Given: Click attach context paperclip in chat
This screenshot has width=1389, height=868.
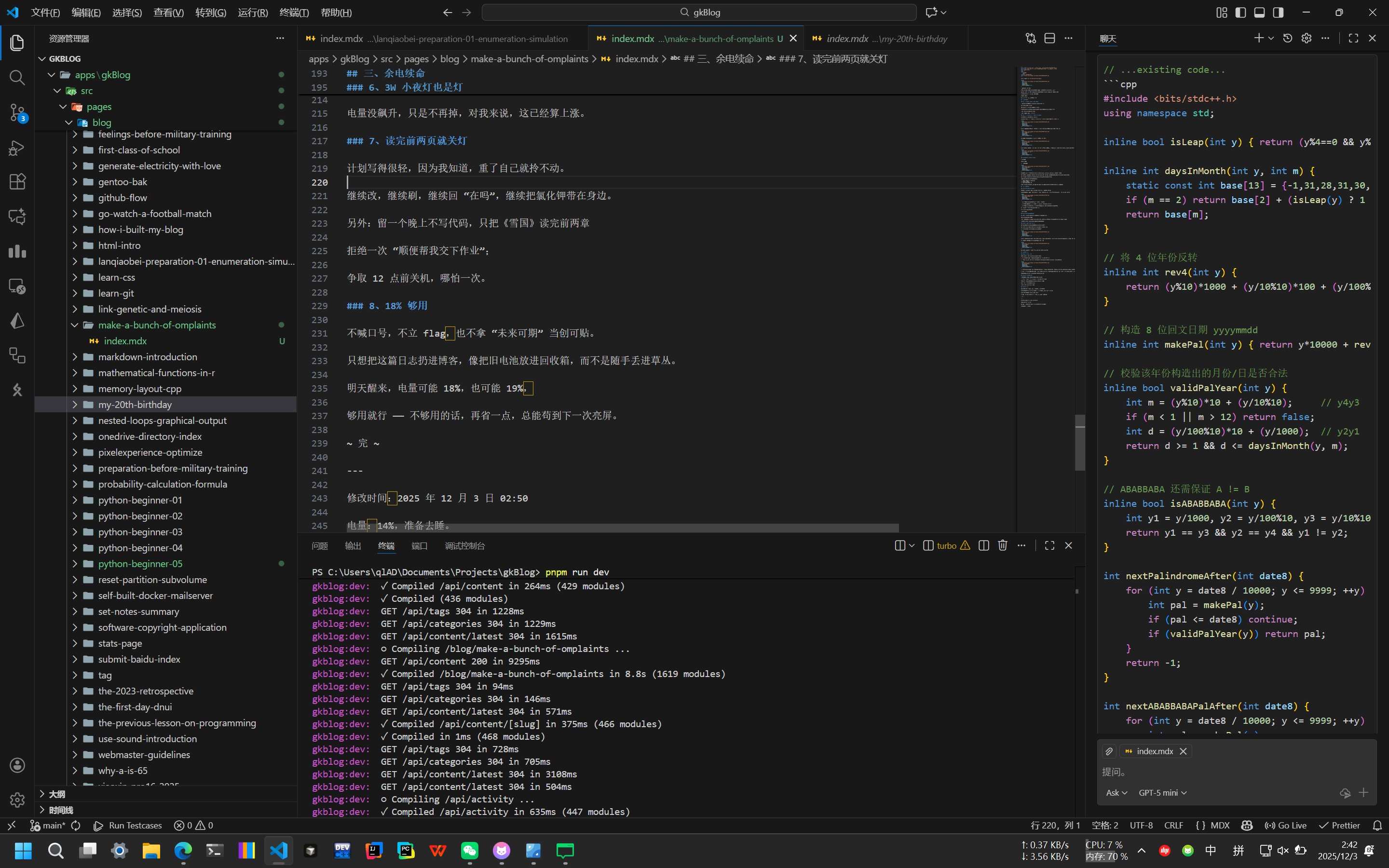Looking at the screenshot, I should coord(1109,751).
